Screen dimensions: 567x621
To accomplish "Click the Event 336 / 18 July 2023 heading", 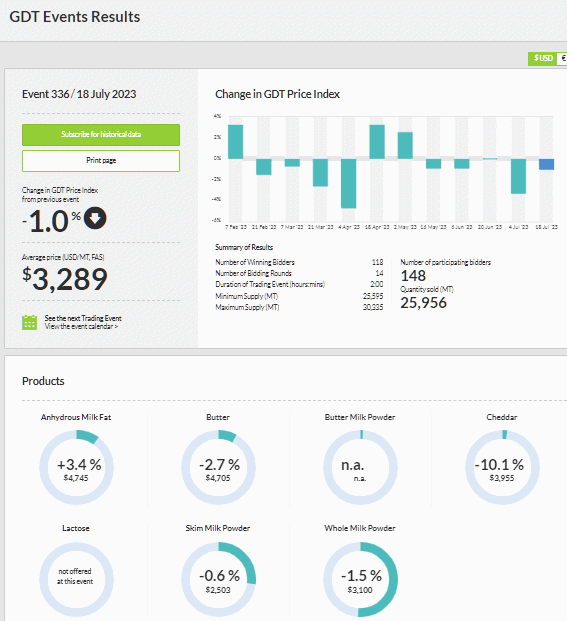I will [79, 94].
